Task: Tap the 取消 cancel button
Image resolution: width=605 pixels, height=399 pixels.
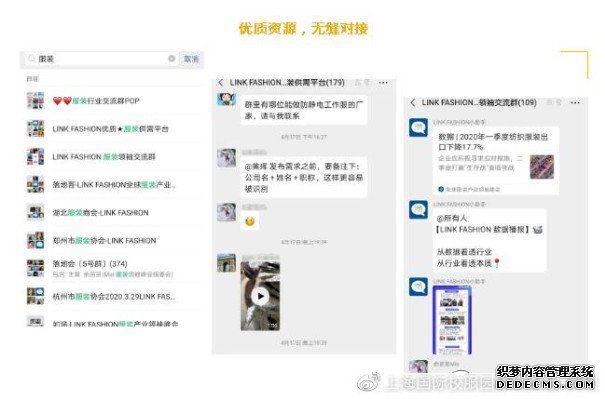Action: click(191, 59)
